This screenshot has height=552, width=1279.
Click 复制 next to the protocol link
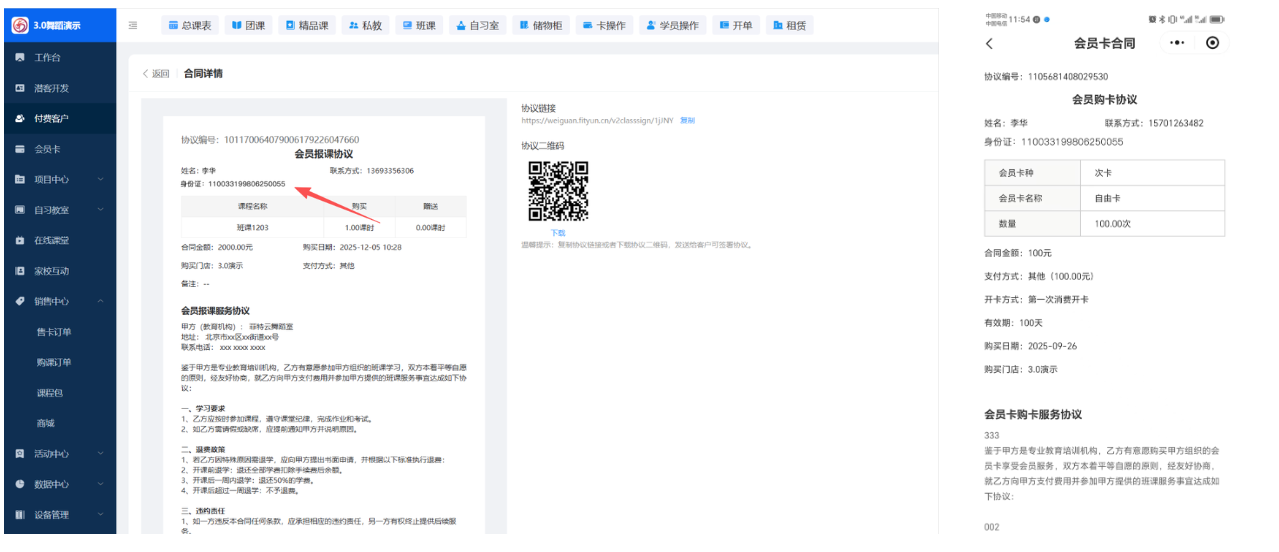687,121
